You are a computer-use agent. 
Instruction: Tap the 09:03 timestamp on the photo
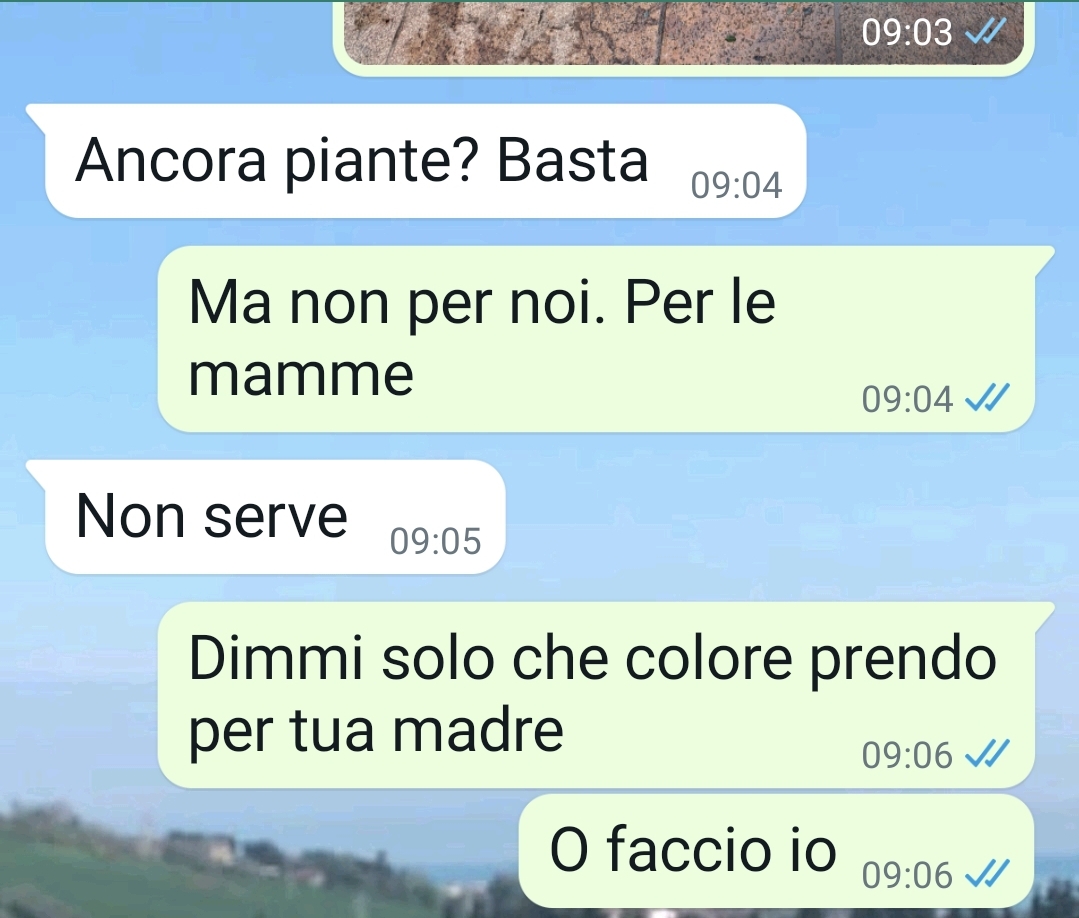point(907,32)
